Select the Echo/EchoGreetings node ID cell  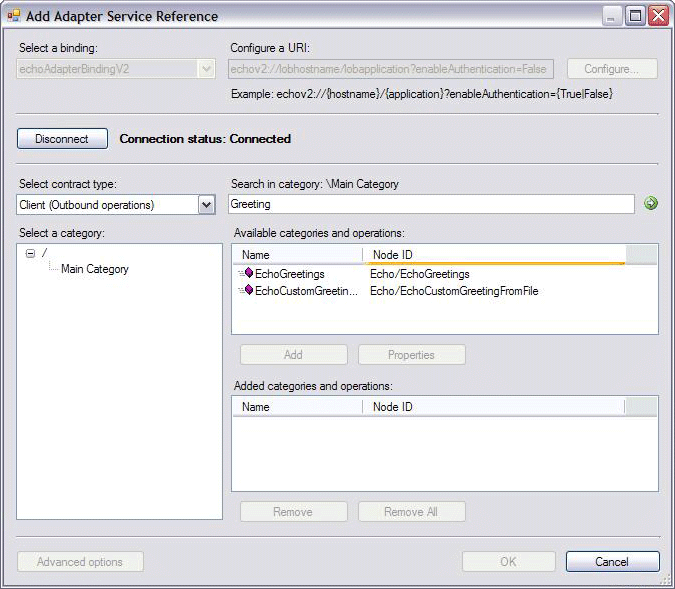tap(420, 274)
